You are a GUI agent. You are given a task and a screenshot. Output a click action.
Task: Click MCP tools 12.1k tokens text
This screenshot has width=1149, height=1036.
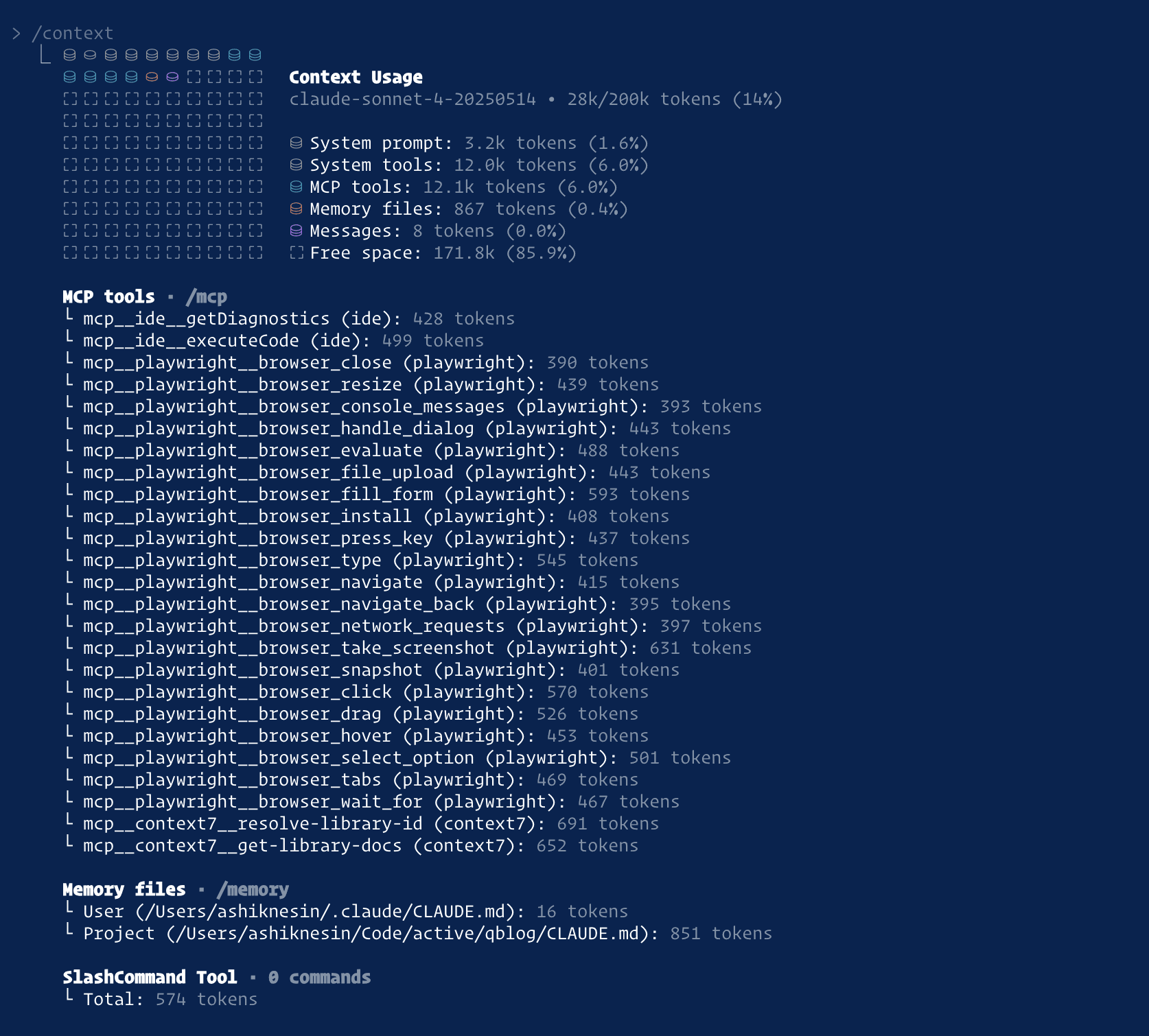coord(463,187)
